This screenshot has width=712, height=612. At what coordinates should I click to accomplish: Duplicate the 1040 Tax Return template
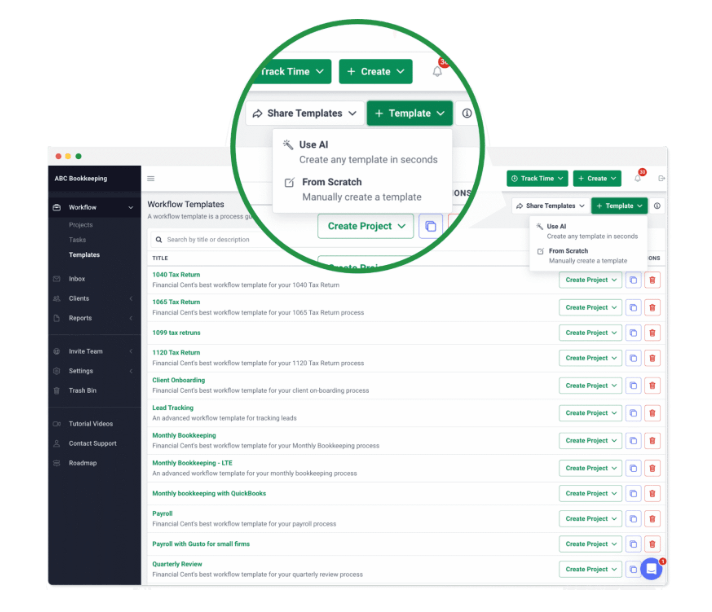point(633,280)
